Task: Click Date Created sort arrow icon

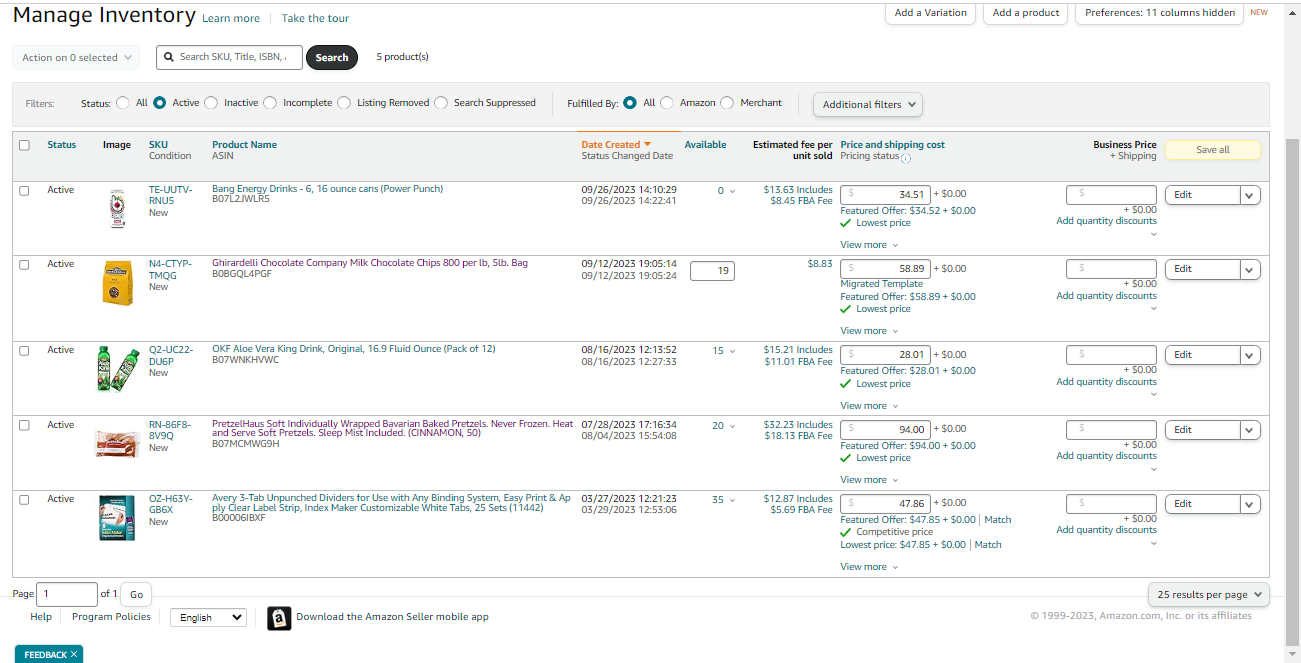Action: 648,145
